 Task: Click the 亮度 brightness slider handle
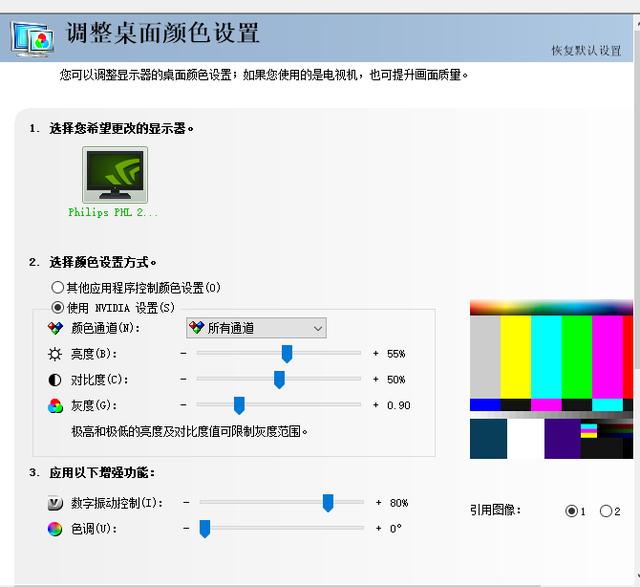(287, 354)
